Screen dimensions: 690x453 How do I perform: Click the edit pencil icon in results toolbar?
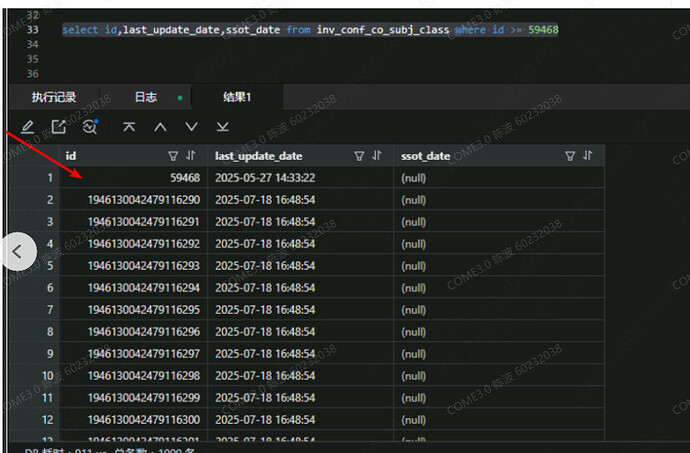click(x=28, y=127)
